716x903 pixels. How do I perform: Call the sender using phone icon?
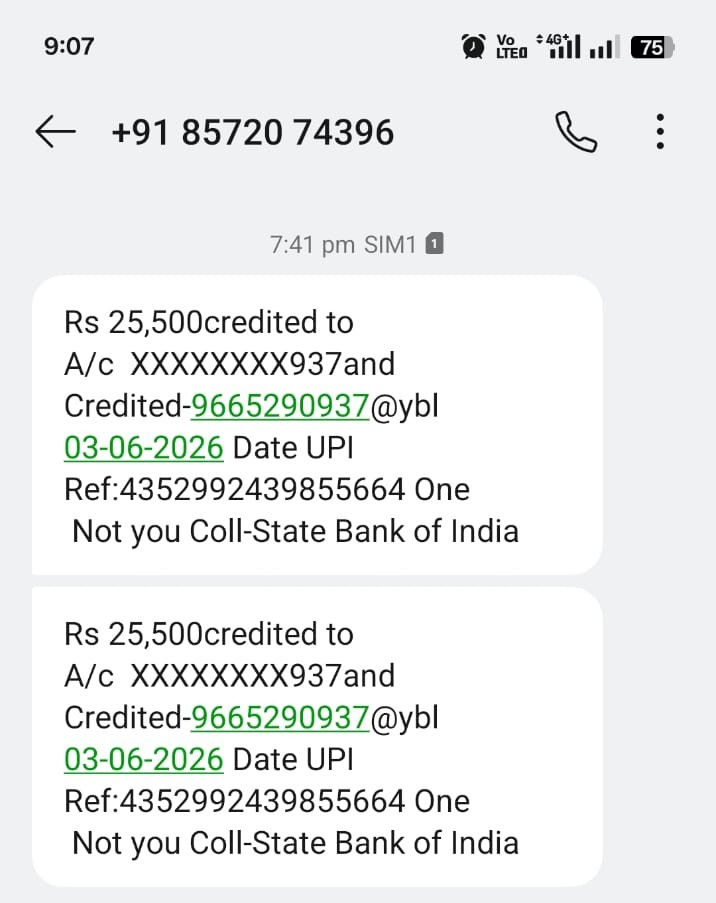576,132
